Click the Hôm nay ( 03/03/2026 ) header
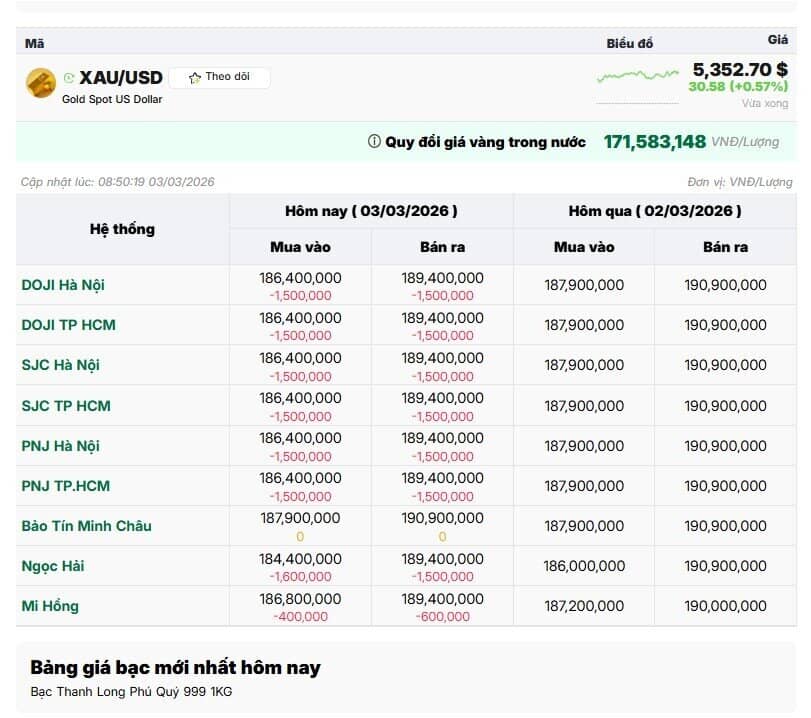The width and height of the screenshot is (811, 718). click(x=371, y=211)
